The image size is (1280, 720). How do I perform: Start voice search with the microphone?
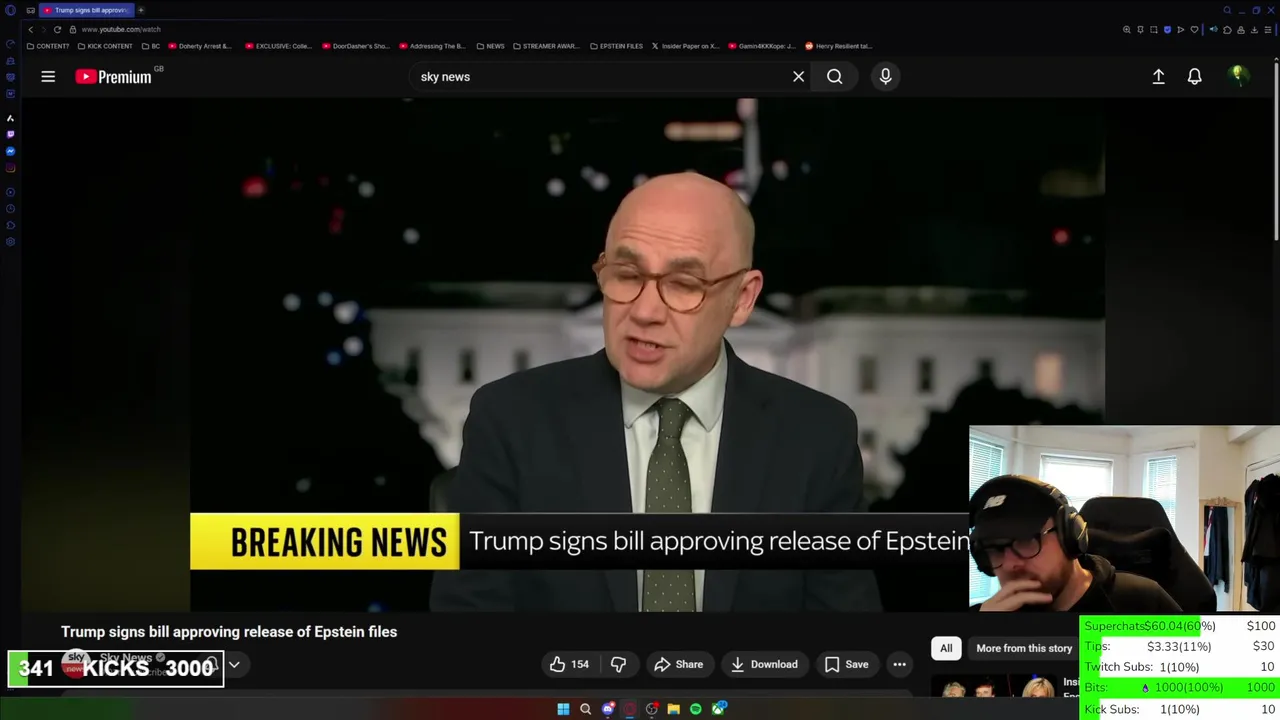click(x=885, y=77)
